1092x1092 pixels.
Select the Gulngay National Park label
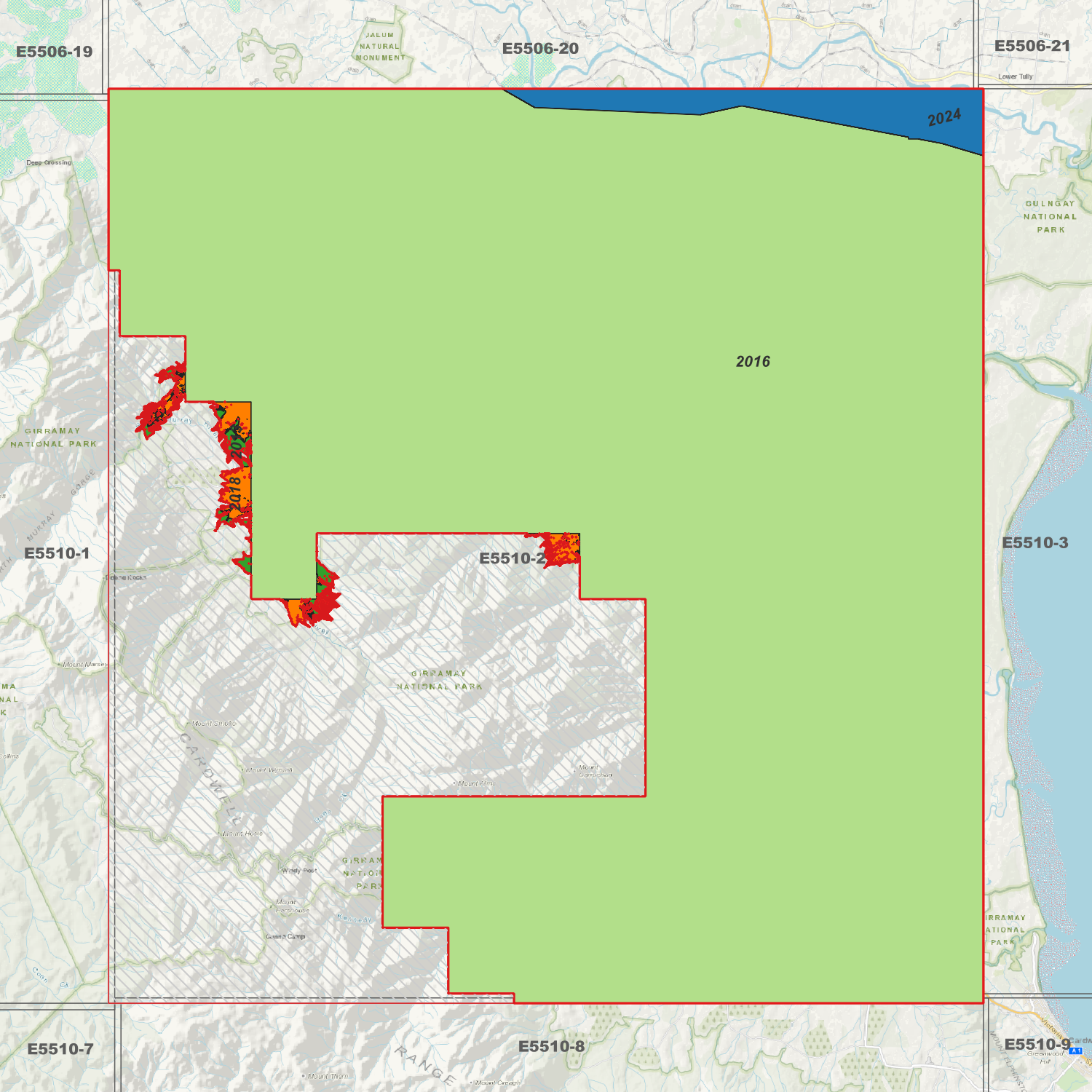click(1050, 216)
